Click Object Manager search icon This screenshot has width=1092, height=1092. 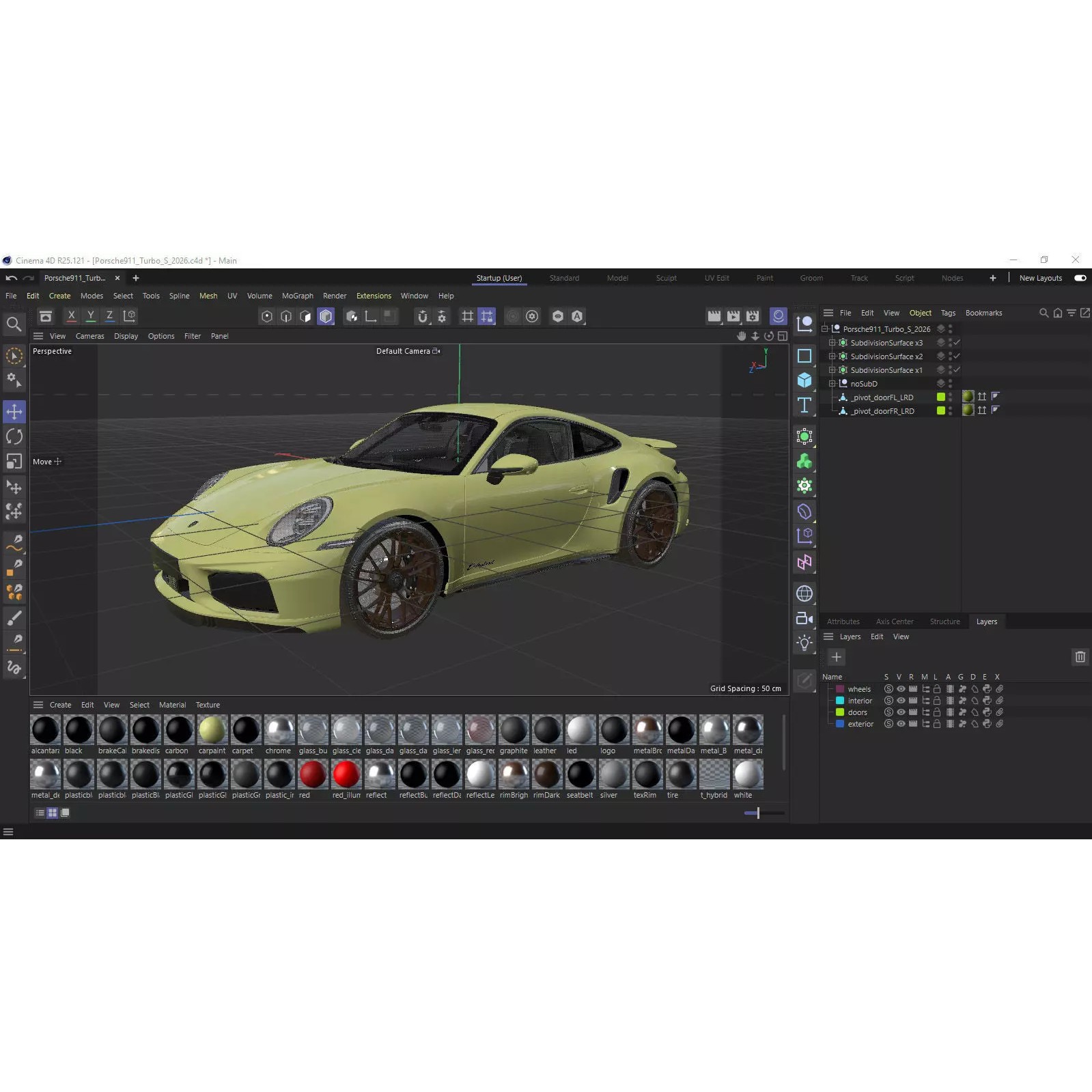1044,313
